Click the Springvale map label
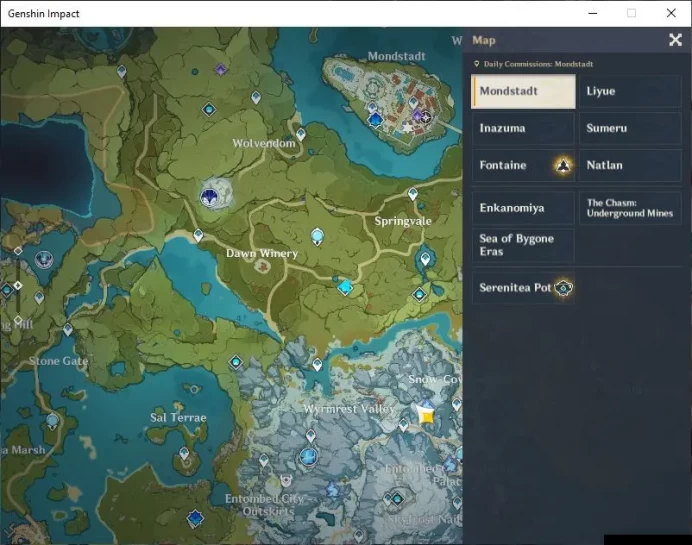This screenshot has width=692, height=545. point(403,221)
